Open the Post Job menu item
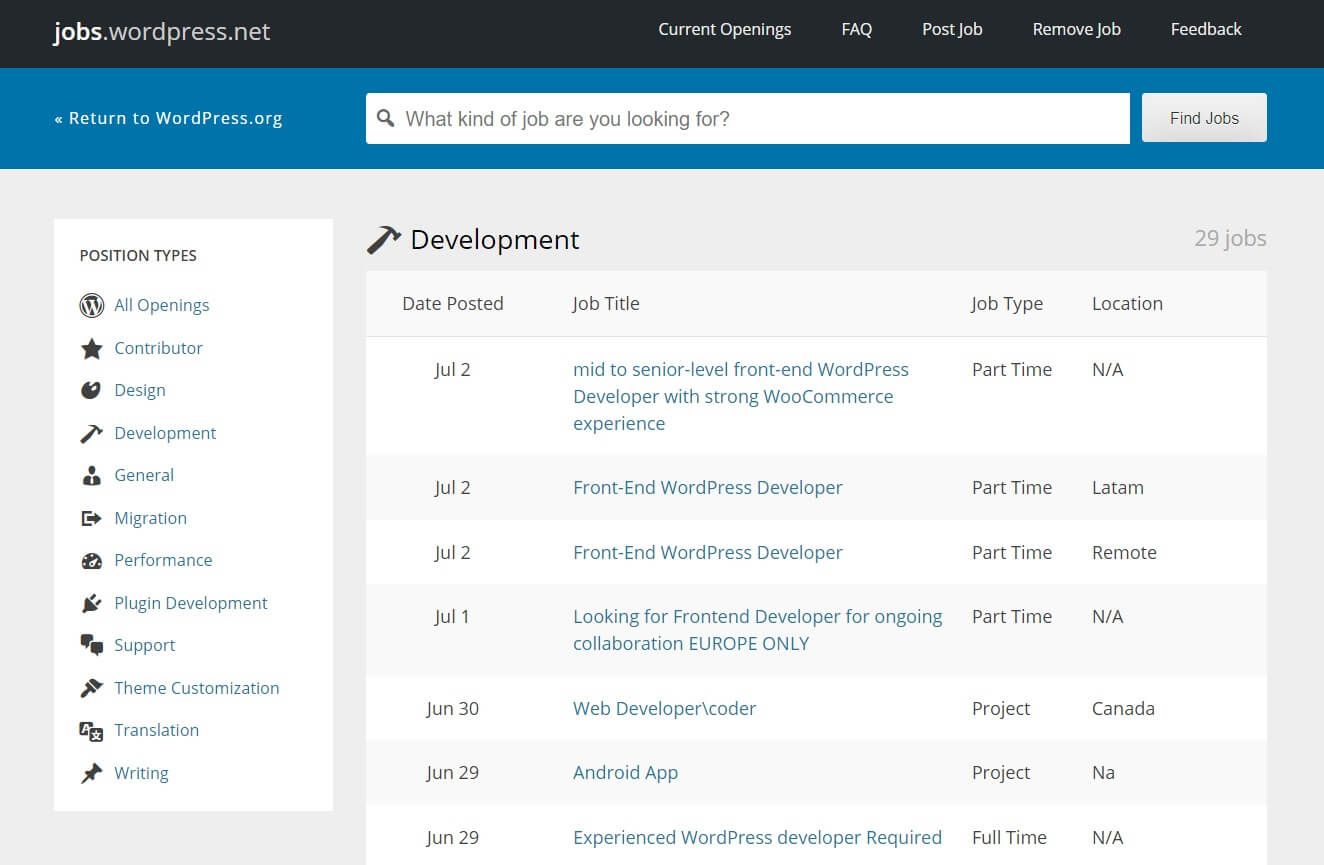This screenshot has height=865, width=1324. coord(951,29)
